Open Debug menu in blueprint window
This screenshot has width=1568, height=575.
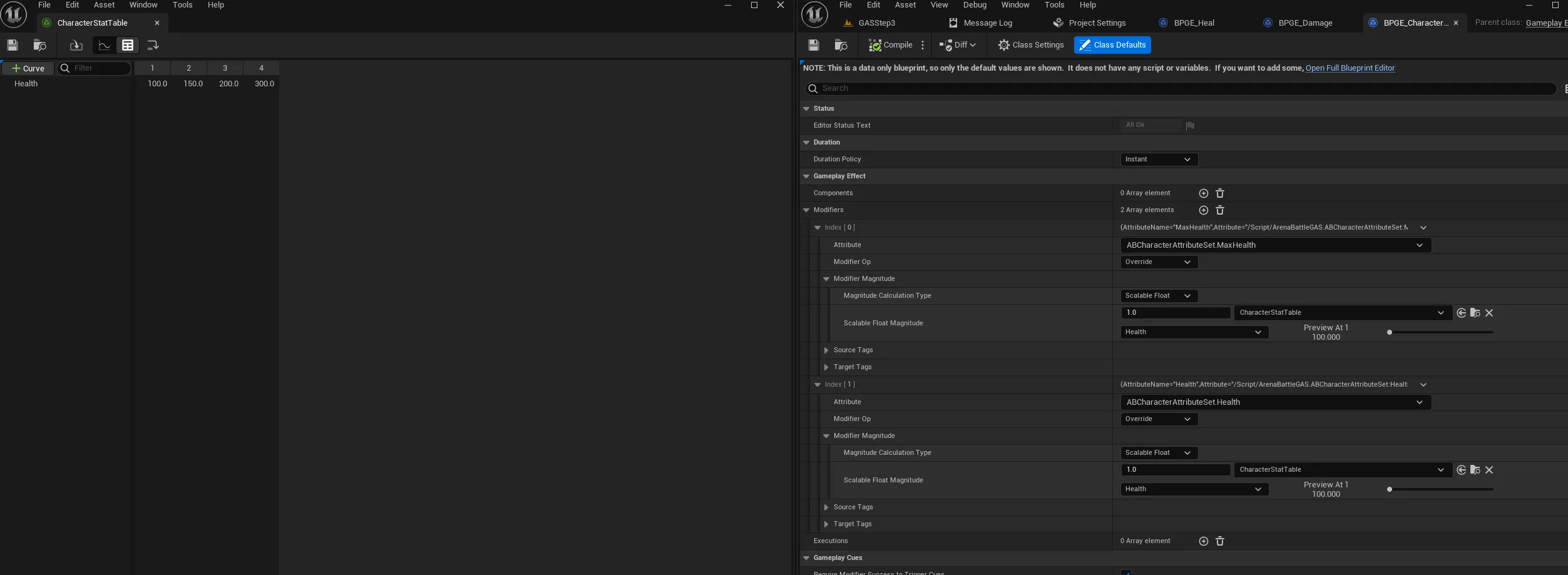(975, 5)
